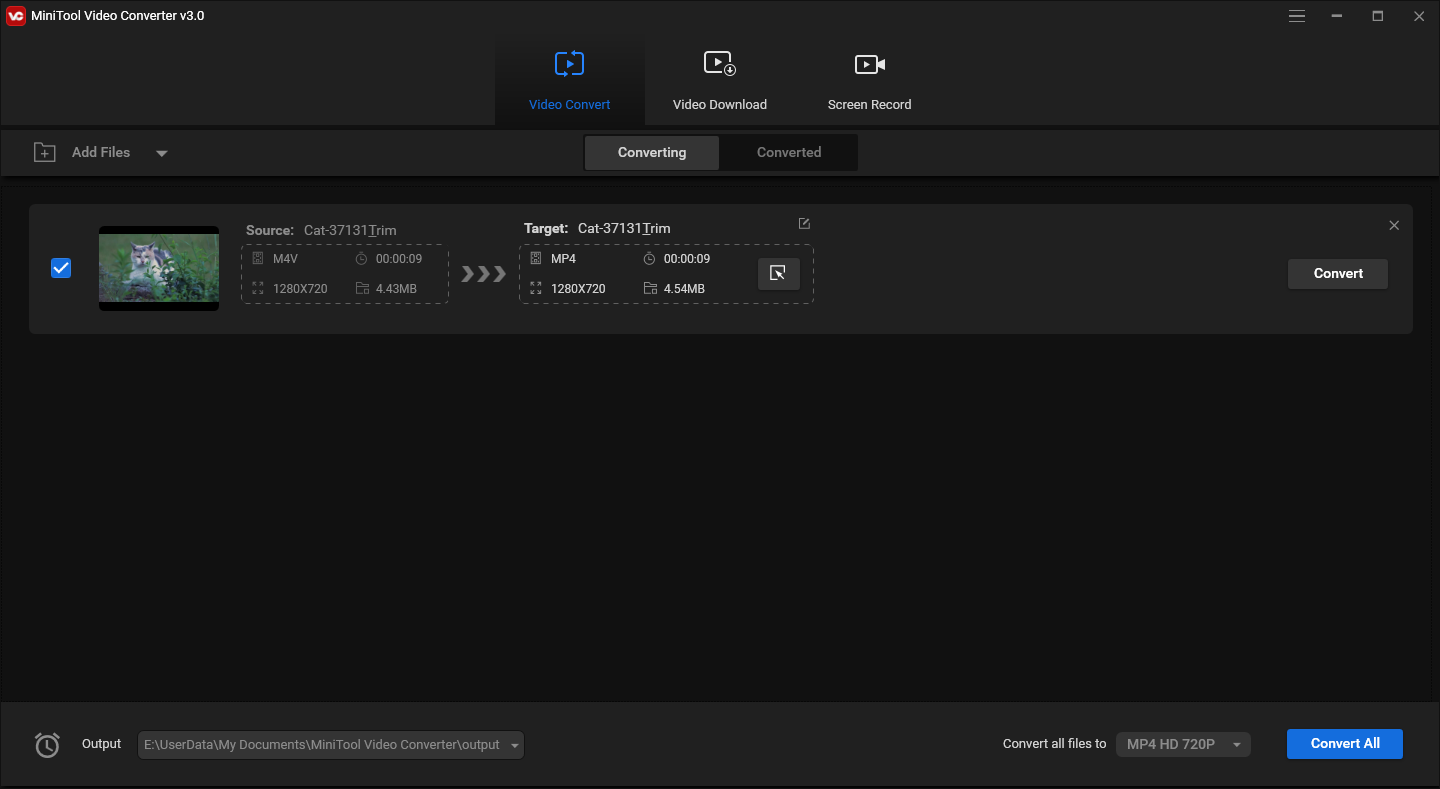Click the Output label
The width and height of the screenshot is (1440, 789).
click(101, 744)
